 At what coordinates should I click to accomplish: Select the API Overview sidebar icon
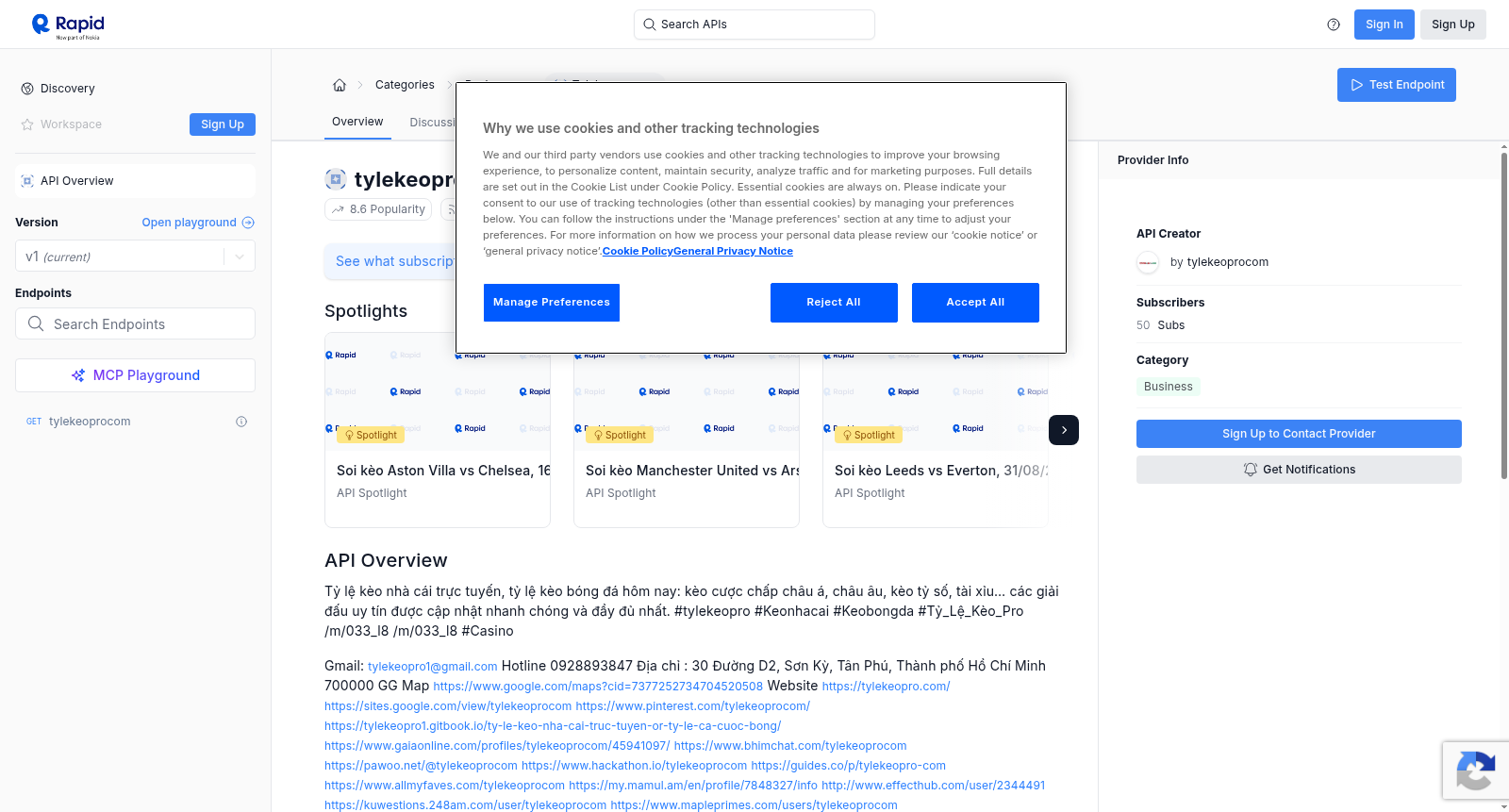click(27, 181)
